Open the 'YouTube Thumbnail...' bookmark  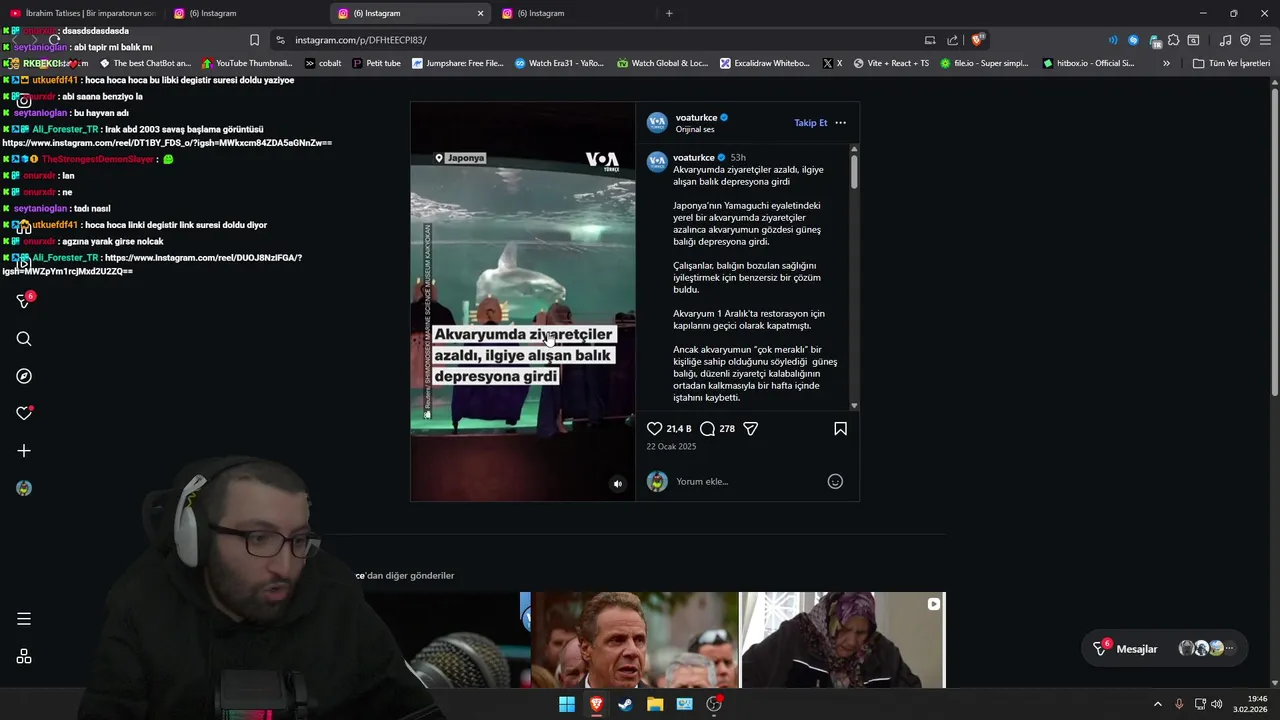[247, 63]
